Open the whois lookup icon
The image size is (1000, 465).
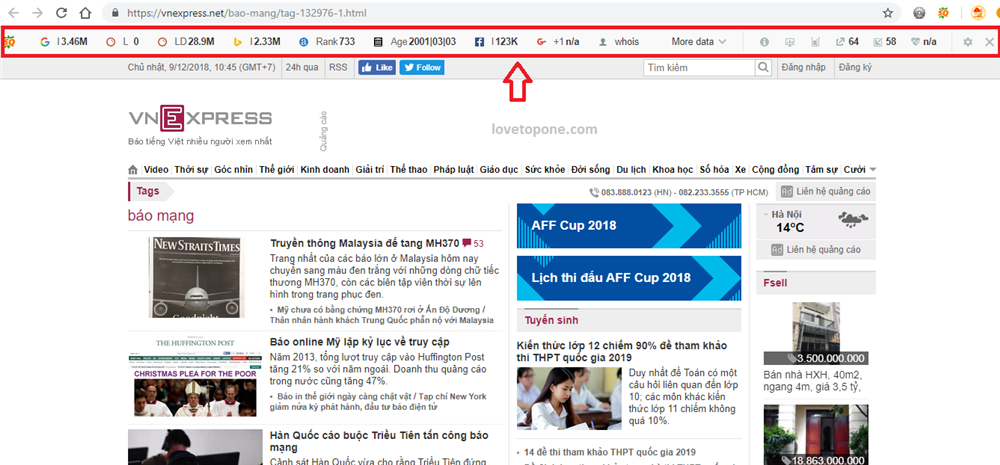602,42
